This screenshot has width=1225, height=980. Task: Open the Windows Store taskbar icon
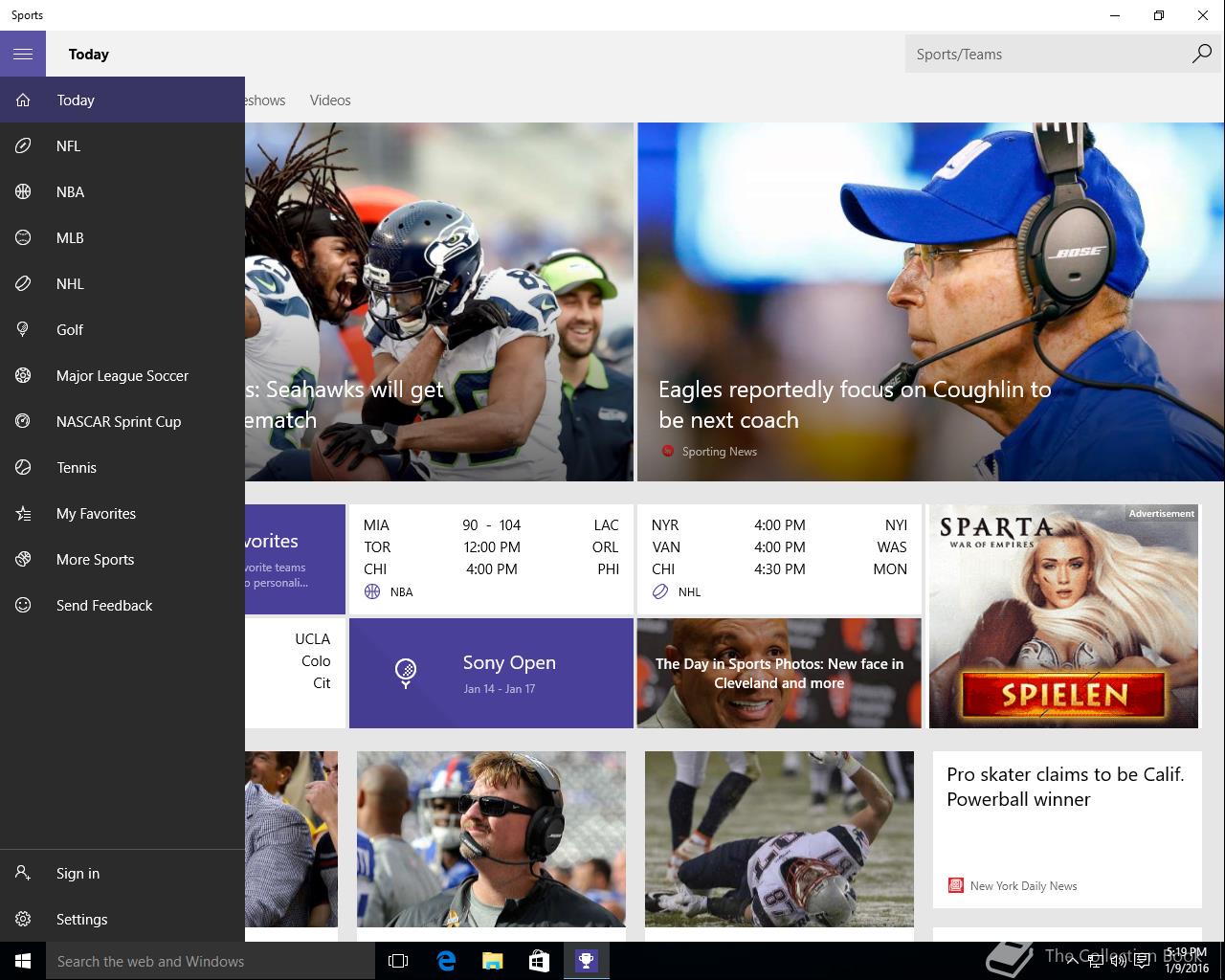coord(539,961)
